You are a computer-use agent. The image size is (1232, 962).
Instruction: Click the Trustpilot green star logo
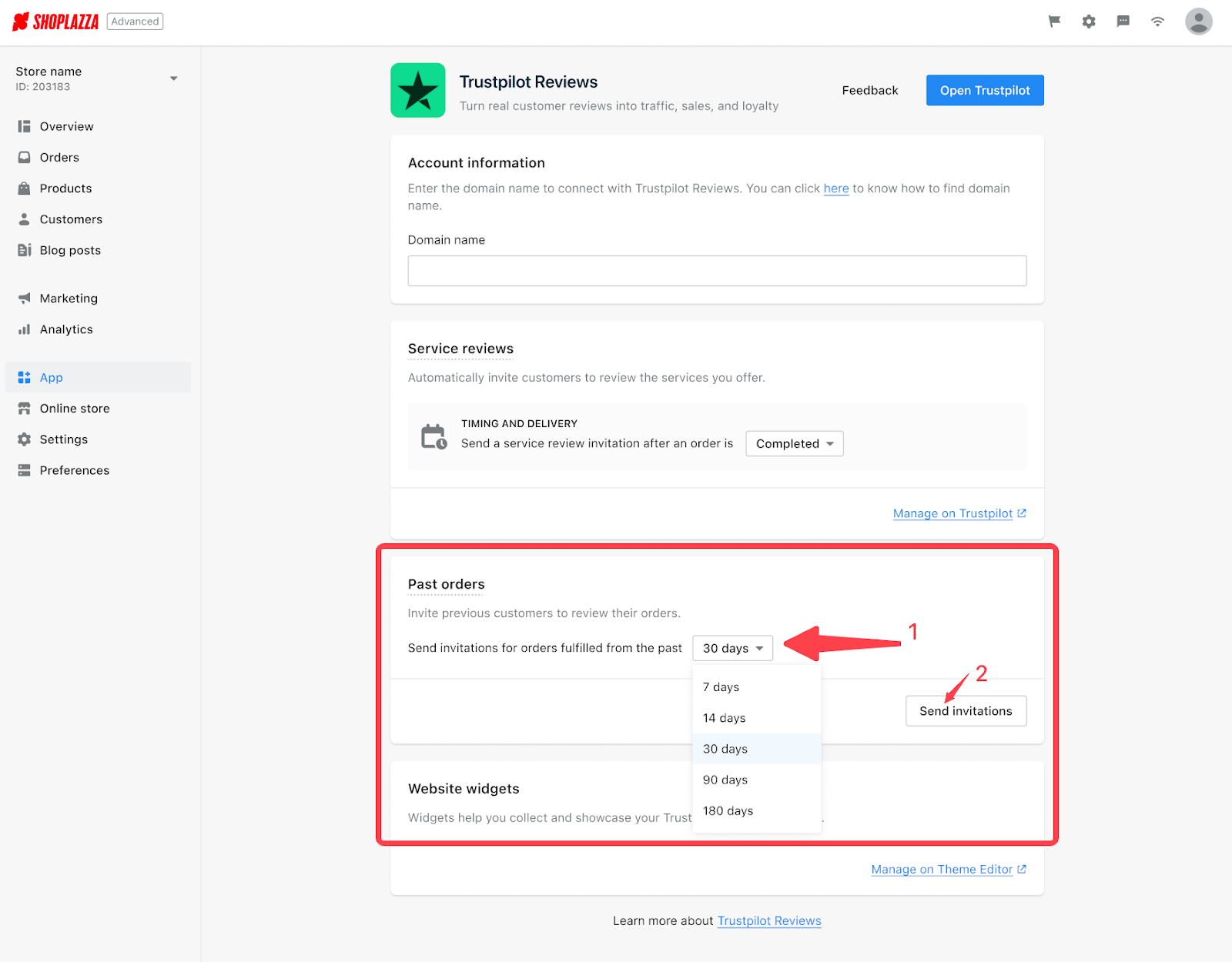pyautogui.click(x=418, y=90)
